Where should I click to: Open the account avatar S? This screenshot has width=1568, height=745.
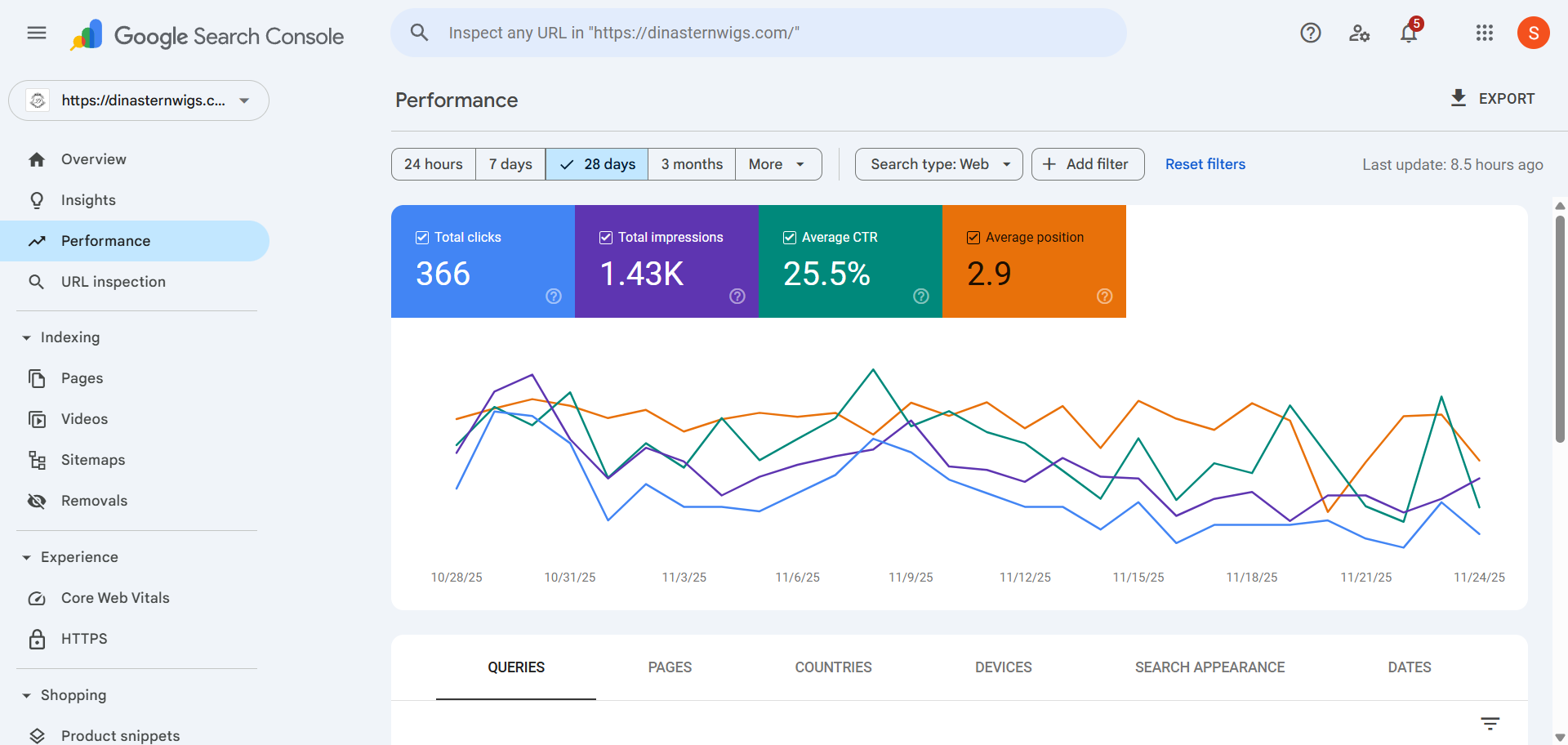tap(1534, 33)
